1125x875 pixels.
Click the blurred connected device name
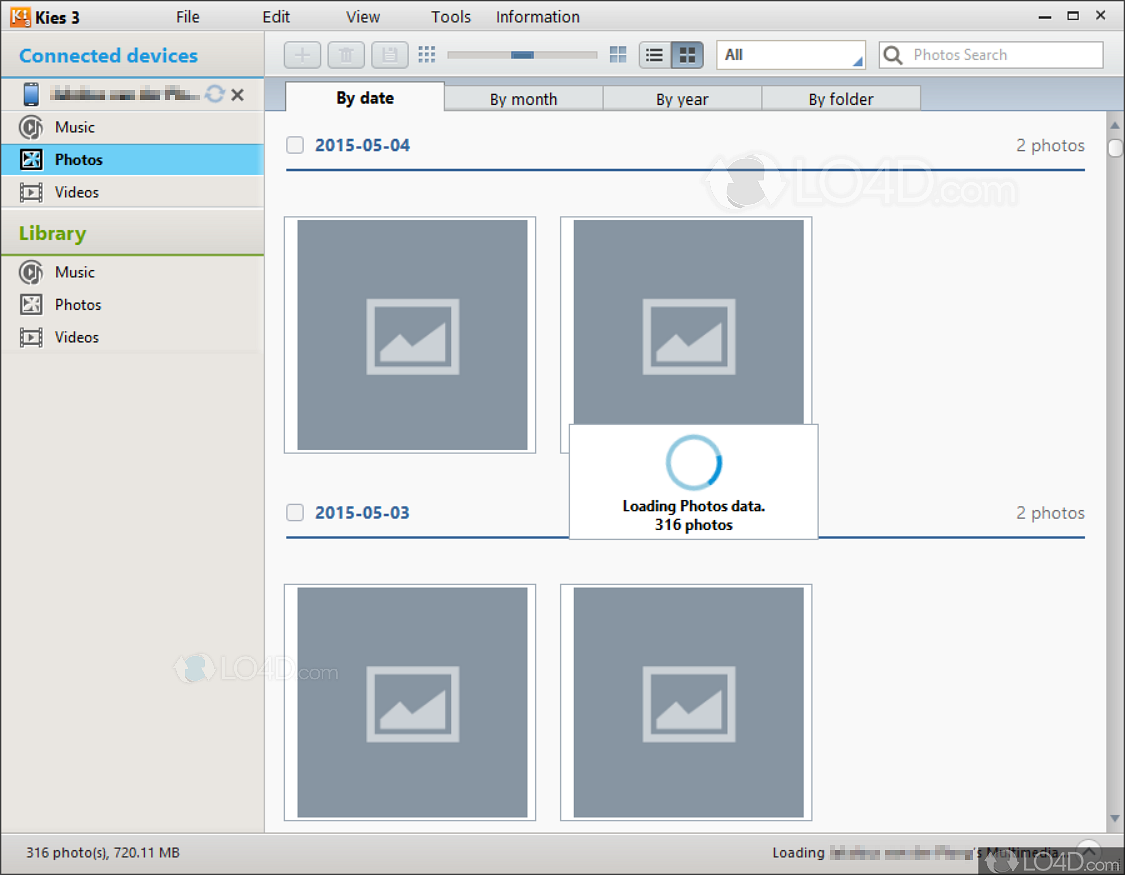click(126, 94)
